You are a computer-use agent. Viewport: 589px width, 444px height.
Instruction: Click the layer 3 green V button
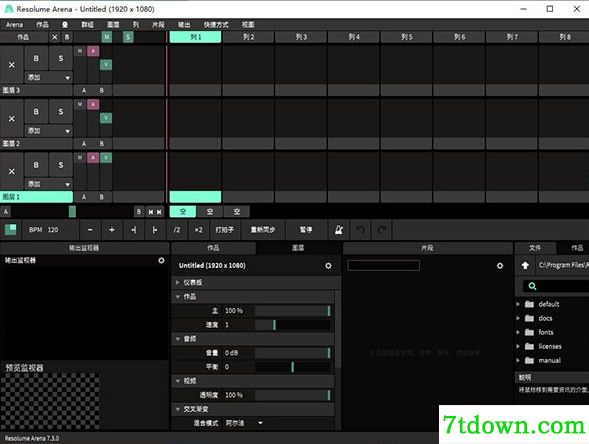(x=106, y=65)
